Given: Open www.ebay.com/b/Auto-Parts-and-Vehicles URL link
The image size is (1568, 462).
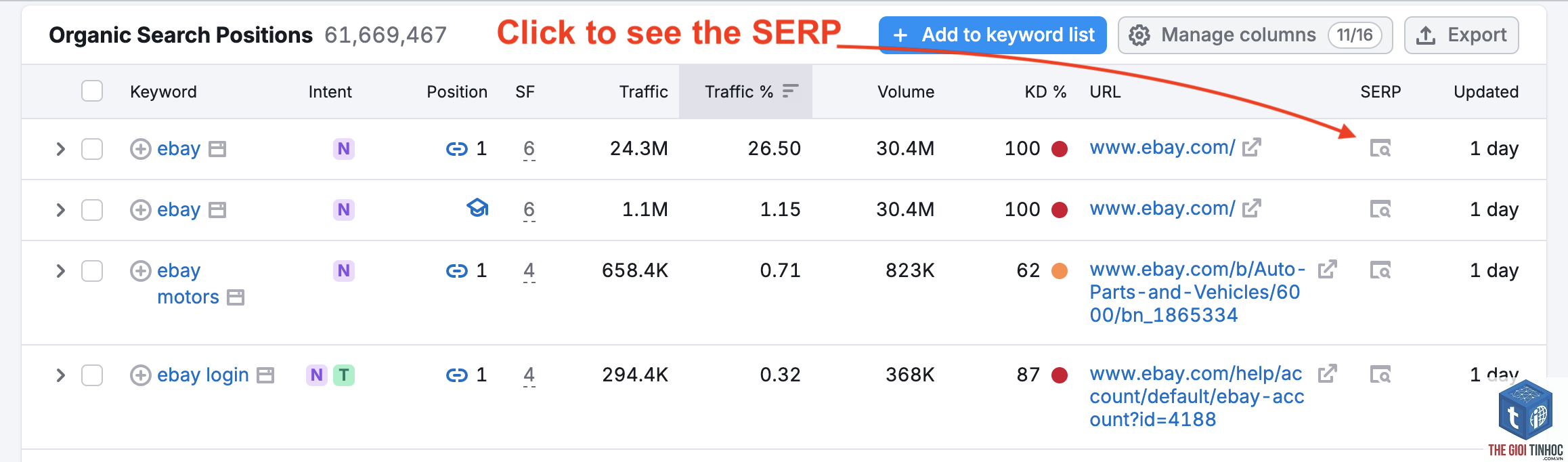Looking at the screenshot, I should click(x=1197, y=292).
